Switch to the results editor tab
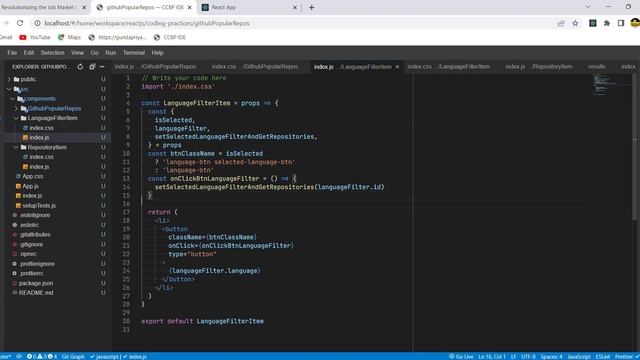The height and width of the screenshot is (360, 640). 597,67
